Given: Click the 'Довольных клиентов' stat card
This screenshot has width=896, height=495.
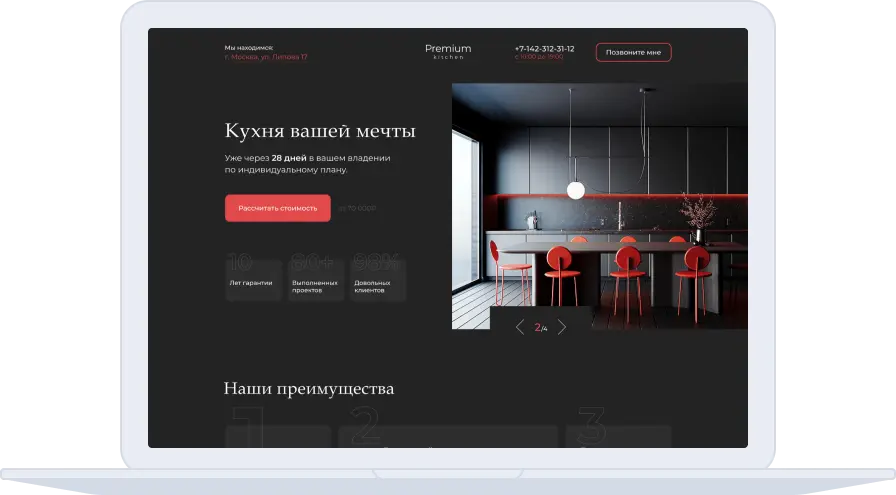Looking at the screenshot, I should (x=376, y=275).
